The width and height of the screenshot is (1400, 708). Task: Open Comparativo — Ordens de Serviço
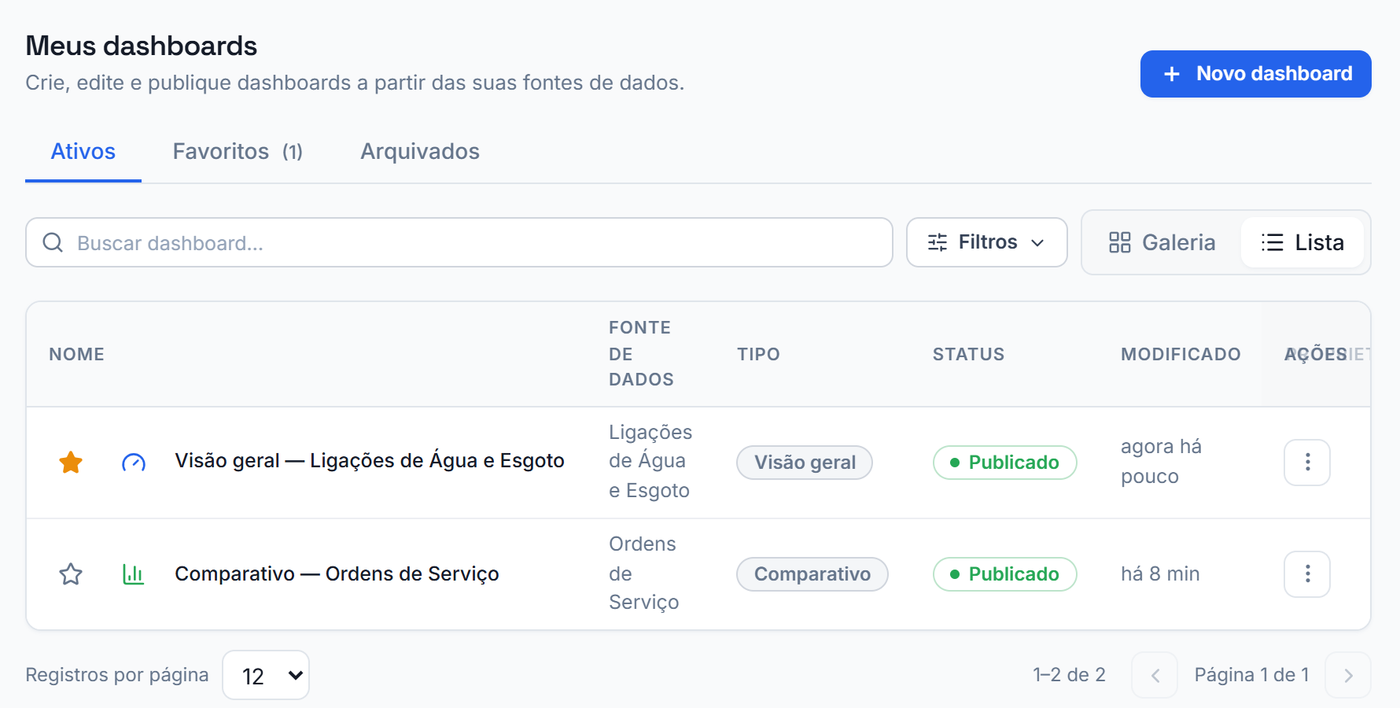(x=337, y=574)
